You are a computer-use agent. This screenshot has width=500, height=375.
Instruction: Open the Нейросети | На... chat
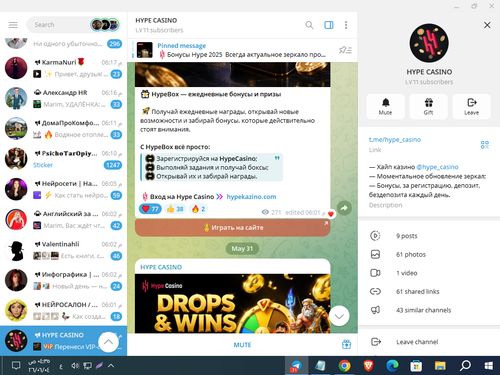pyautogui.click(x=63, y=189)
